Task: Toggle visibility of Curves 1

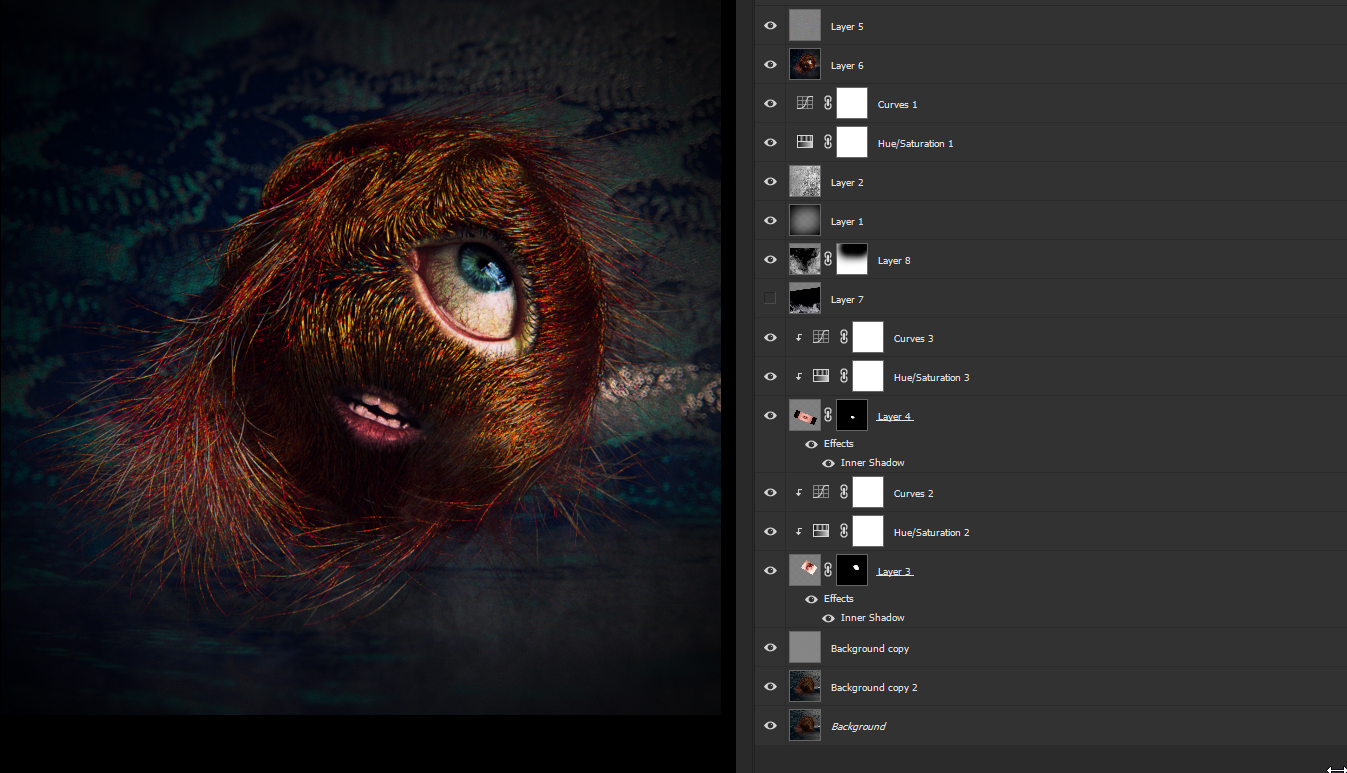Action: click(x=770, y=103)
